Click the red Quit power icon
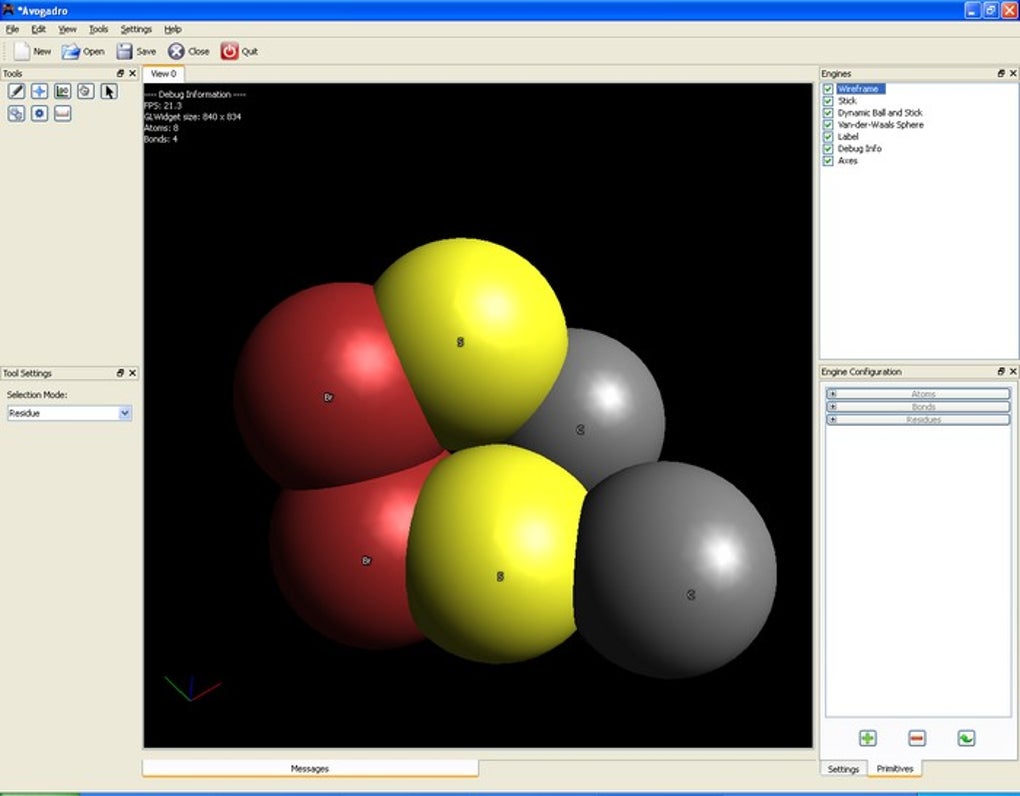Viewport: 1020px width, 796px height. (x=229, y=51)
